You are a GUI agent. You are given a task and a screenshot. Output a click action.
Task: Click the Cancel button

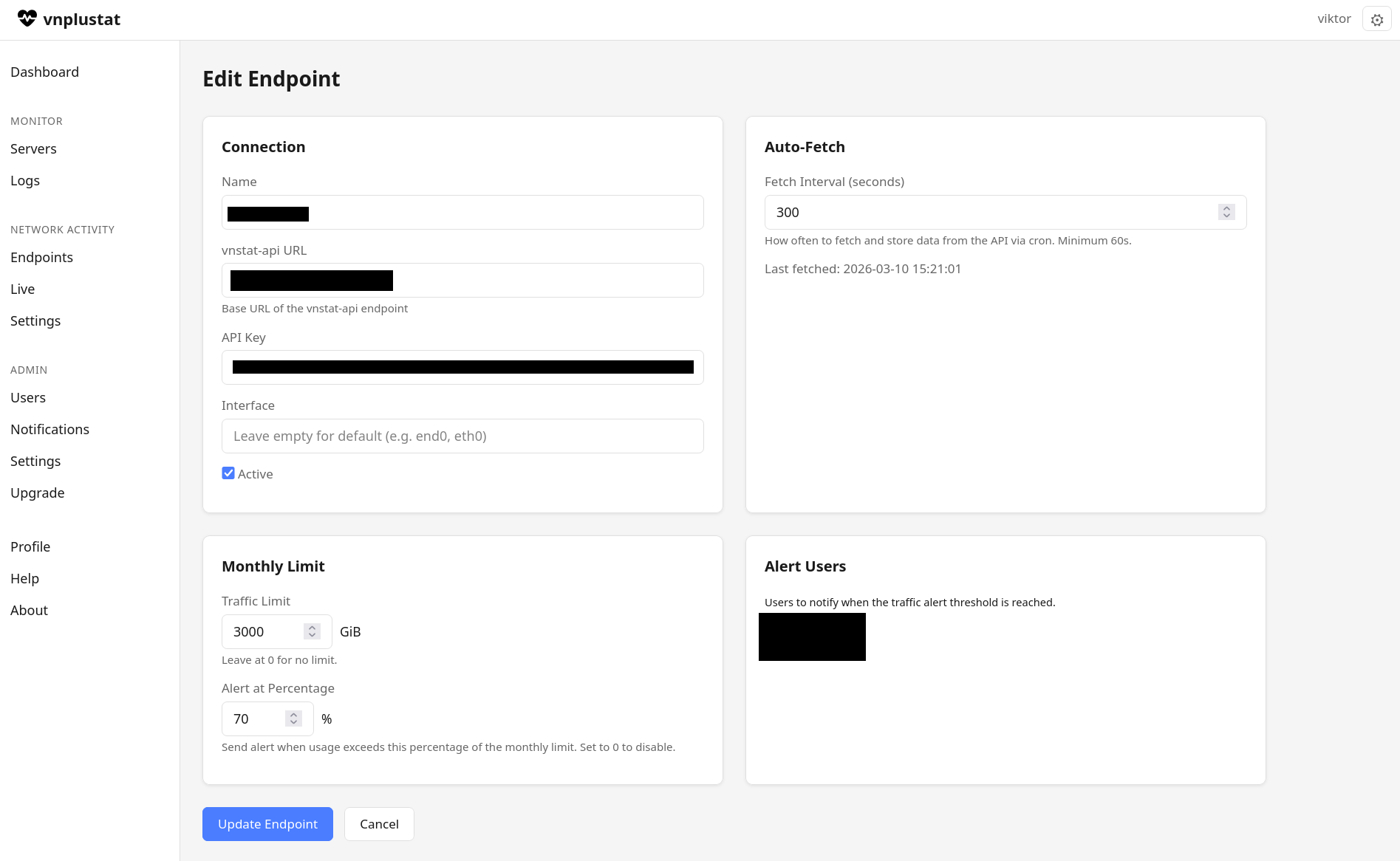[x=379, y=824]
